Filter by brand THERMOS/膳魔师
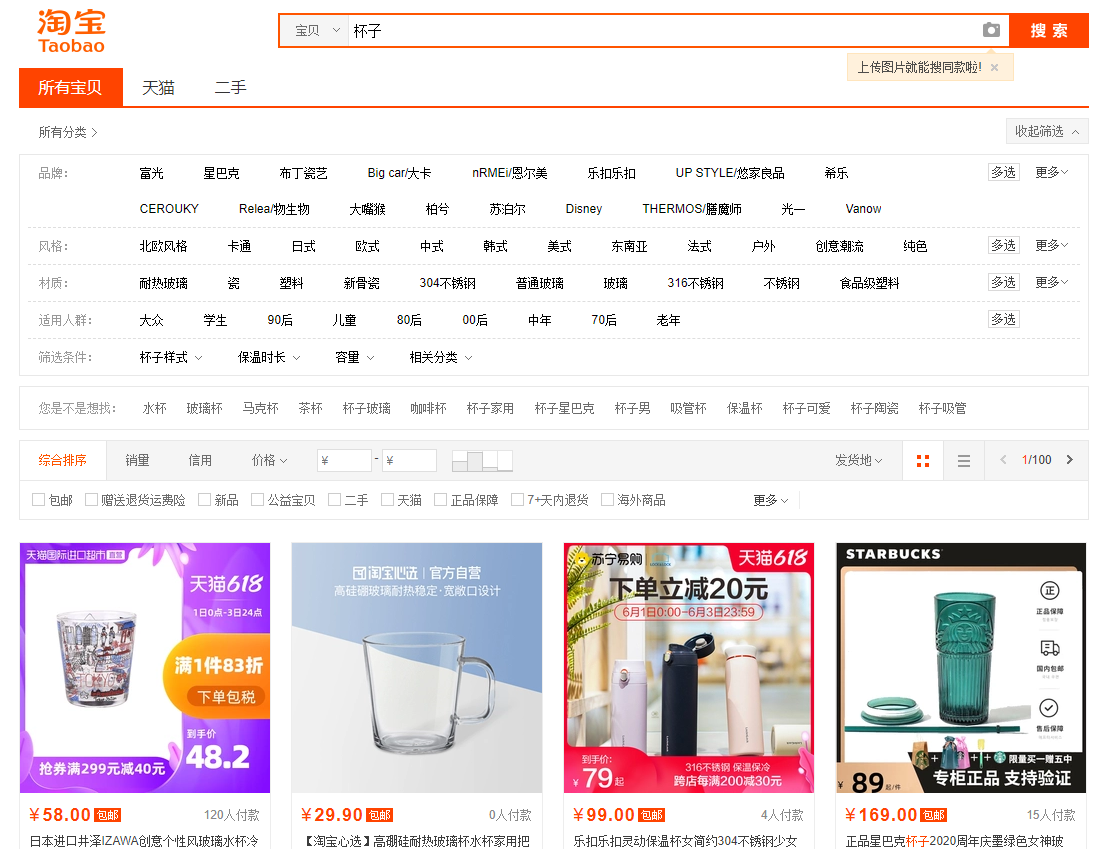The width and height of the screenshot is (1096, 849). 691,209
